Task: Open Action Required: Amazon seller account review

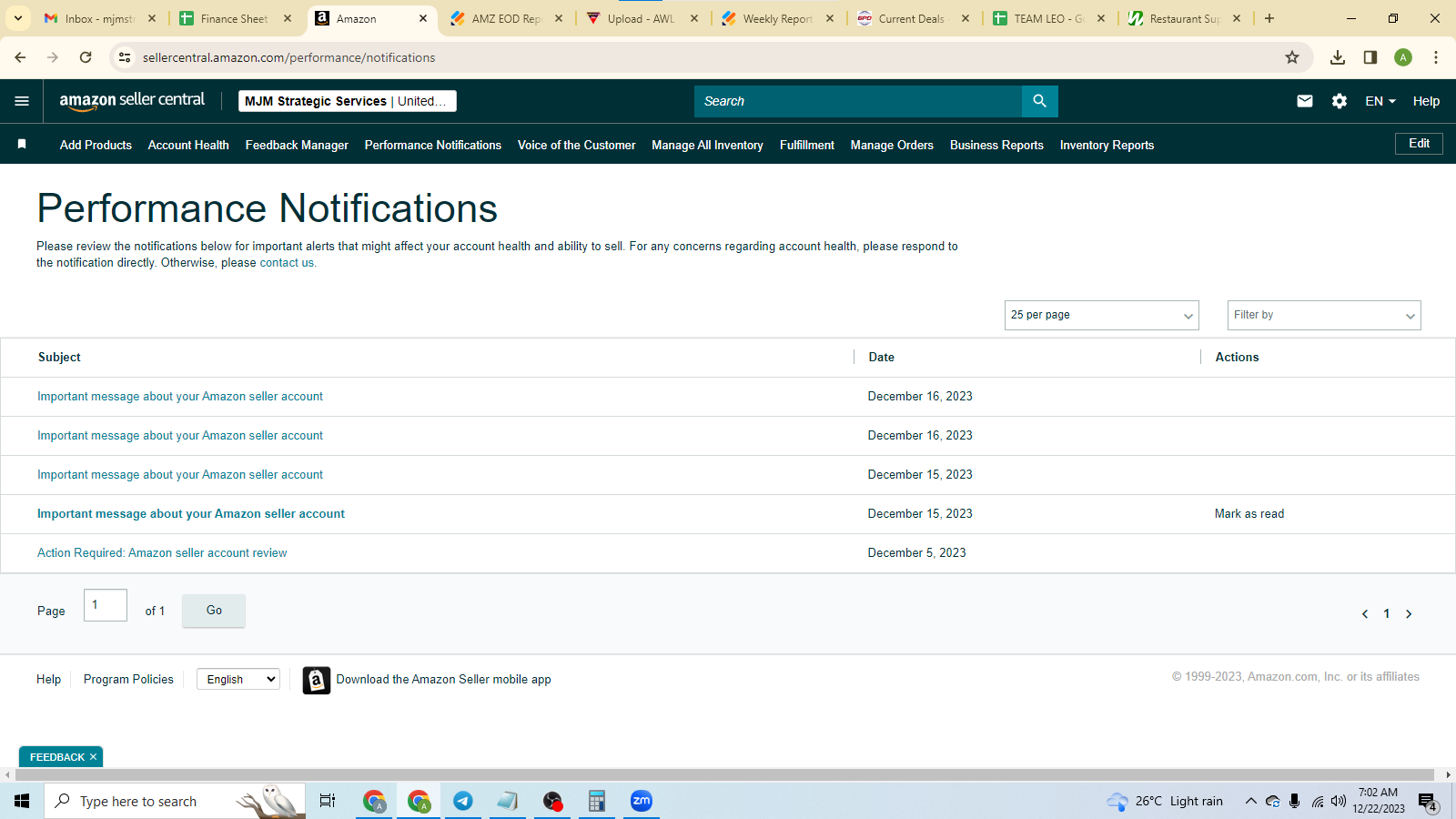Action: pyautogui.click(x=162, y=553)
